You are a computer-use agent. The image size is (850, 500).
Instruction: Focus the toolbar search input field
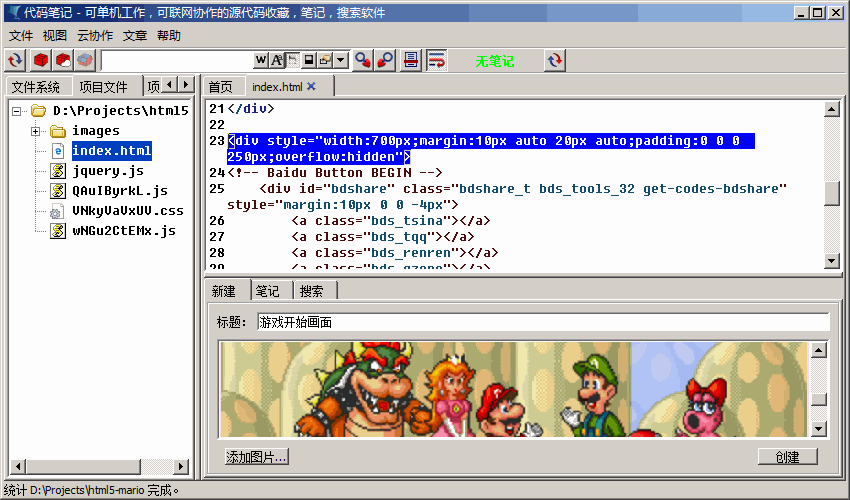pos(177,60)
